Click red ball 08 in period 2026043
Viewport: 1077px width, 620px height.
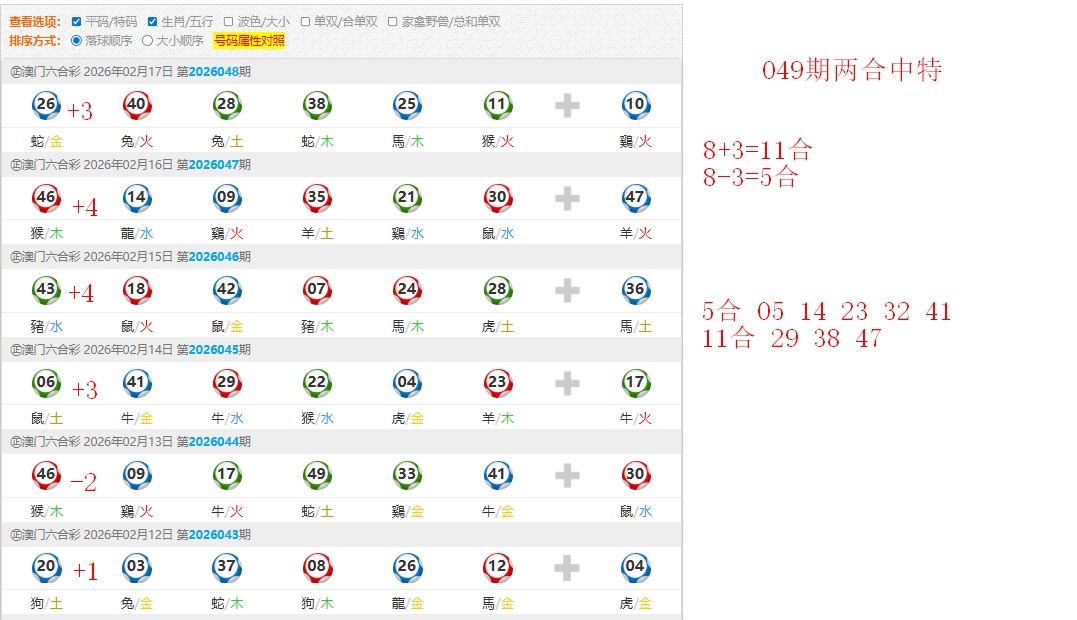click(x=317, y=568)
